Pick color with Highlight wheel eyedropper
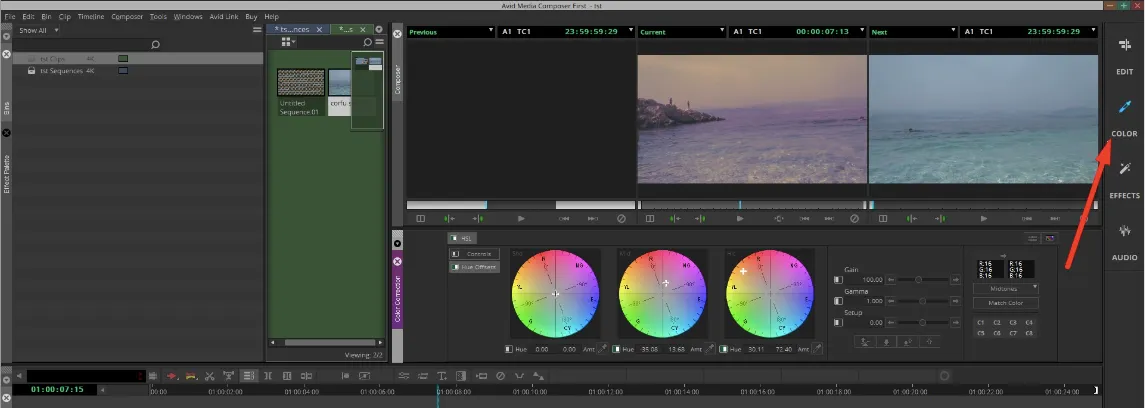The height and width of the screenshot is (408, 1145). [817, 350]
